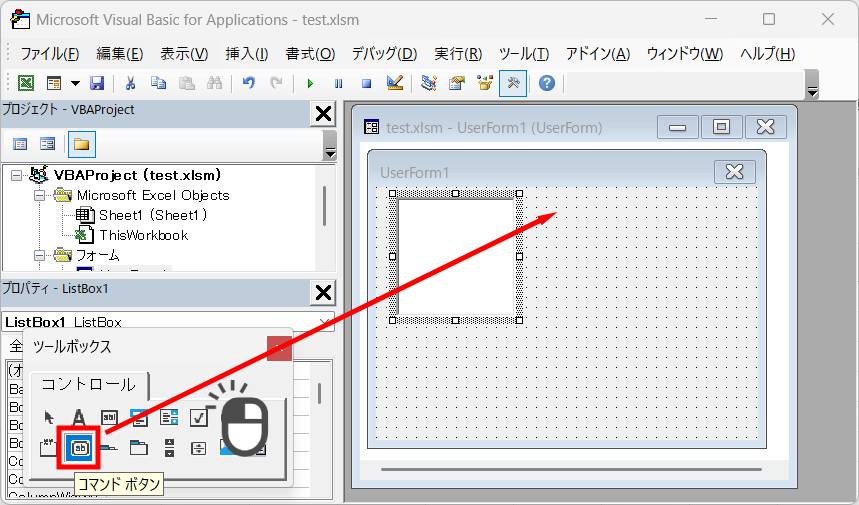Open the 実行(R) menu
Viewport: 859px width, 505px height.
(x=458, y=54)
